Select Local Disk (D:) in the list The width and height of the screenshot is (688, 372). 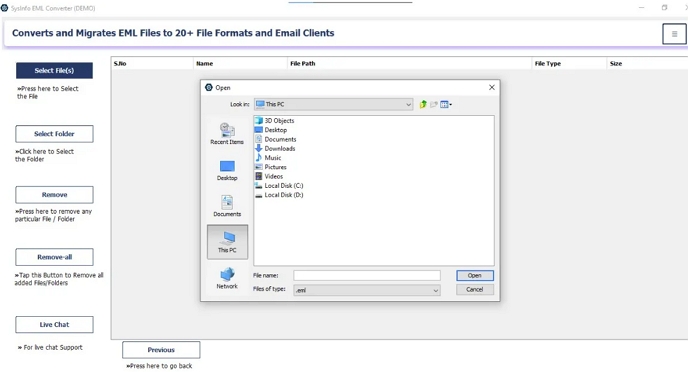click(x=279, y=195)
